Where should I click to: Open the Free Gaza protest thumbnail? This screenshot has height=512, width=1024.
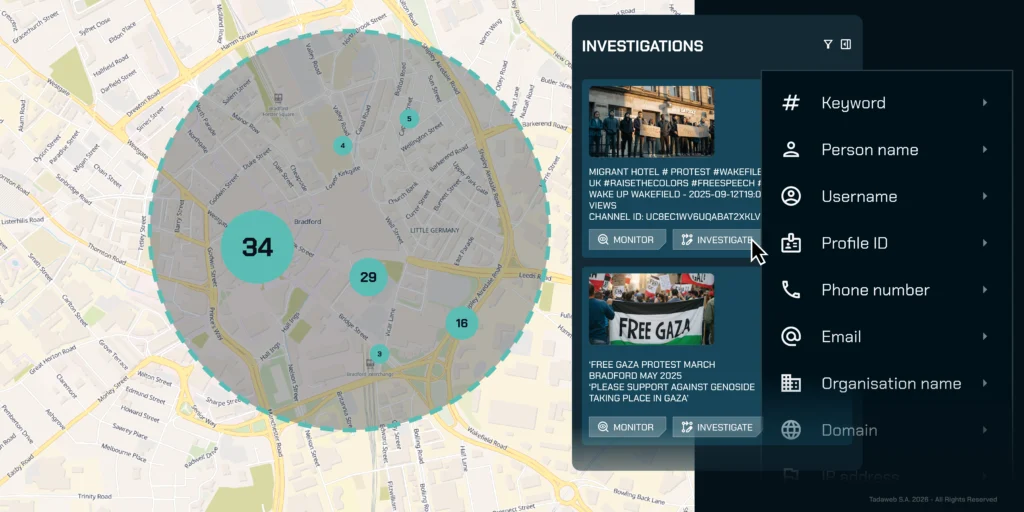[x=651, y=309]
